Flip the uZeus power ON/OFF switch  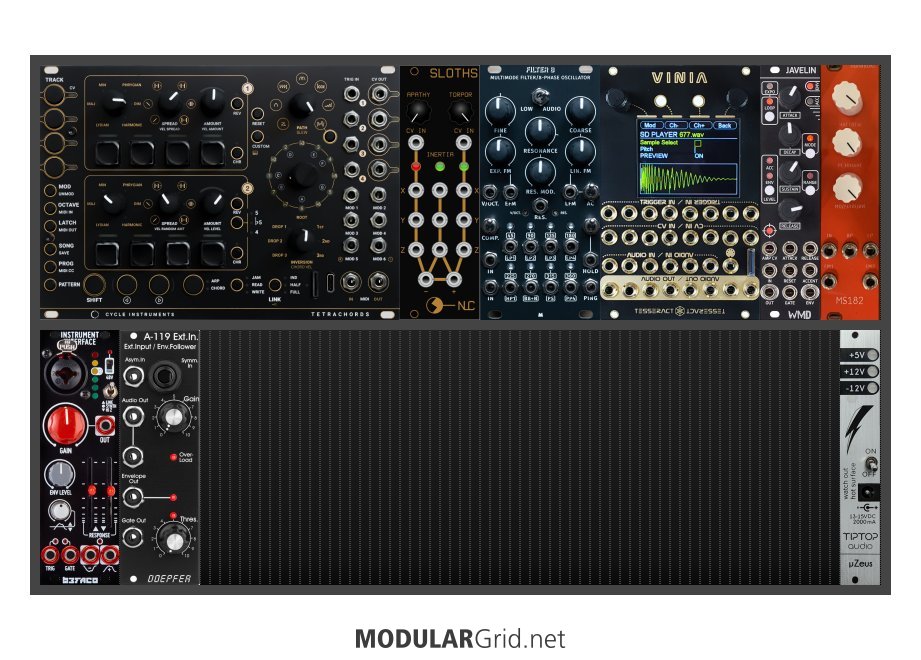870,463
